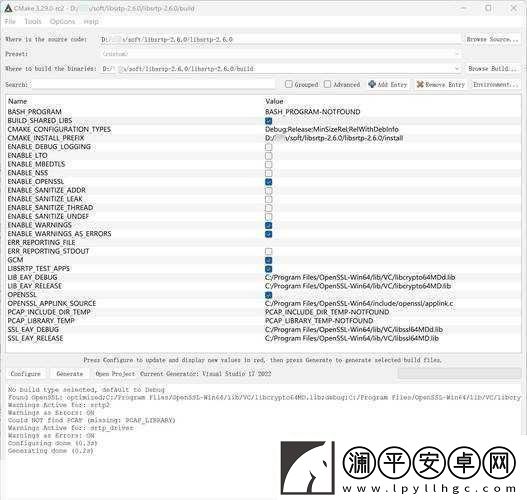Uncheck ENABLE_OPENSSL checkbox
The image size is (527, 500).
tap(268, 182)
